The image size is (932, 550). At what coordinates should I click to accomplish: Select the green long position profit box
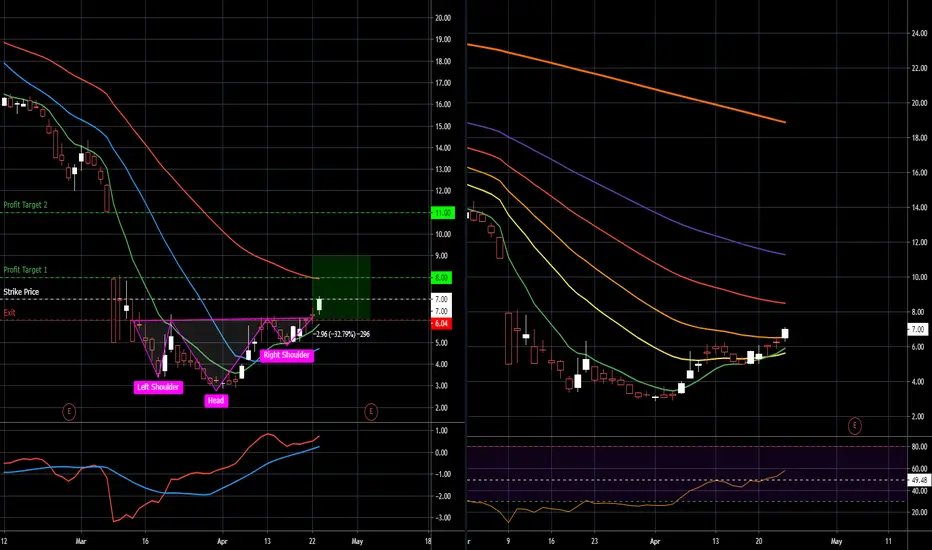point(341,288)
